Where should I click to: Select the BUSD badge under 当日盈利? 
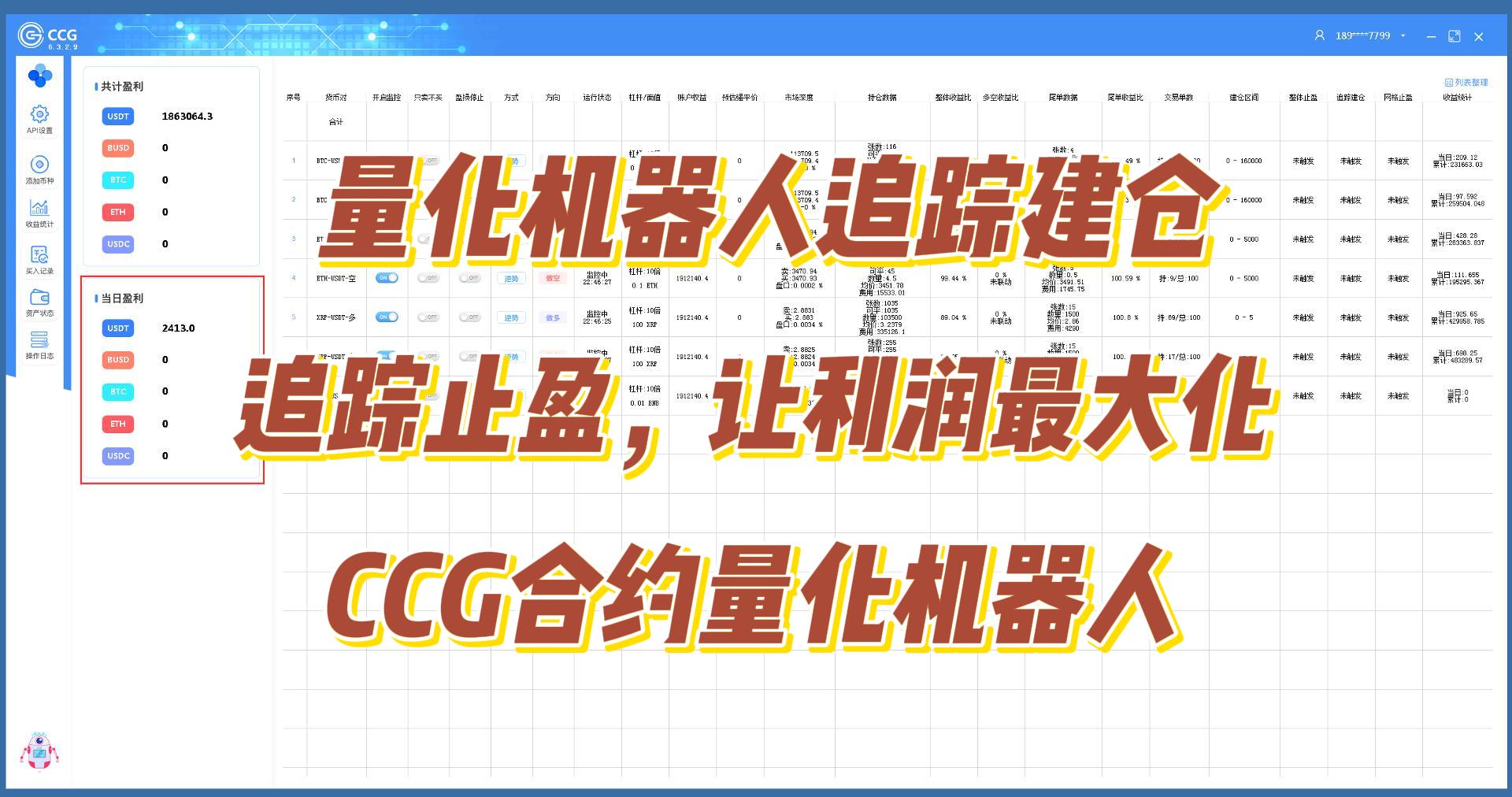coord(118,360)
